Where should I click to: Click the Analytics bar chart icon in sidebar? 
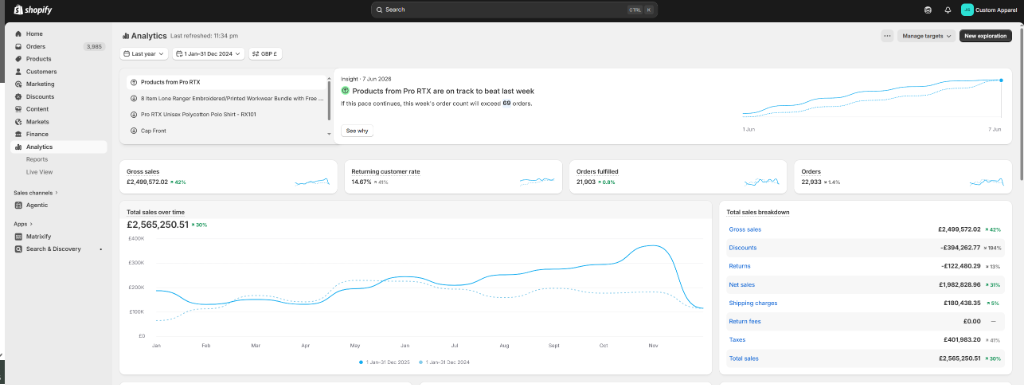click(x=18, y=147)
